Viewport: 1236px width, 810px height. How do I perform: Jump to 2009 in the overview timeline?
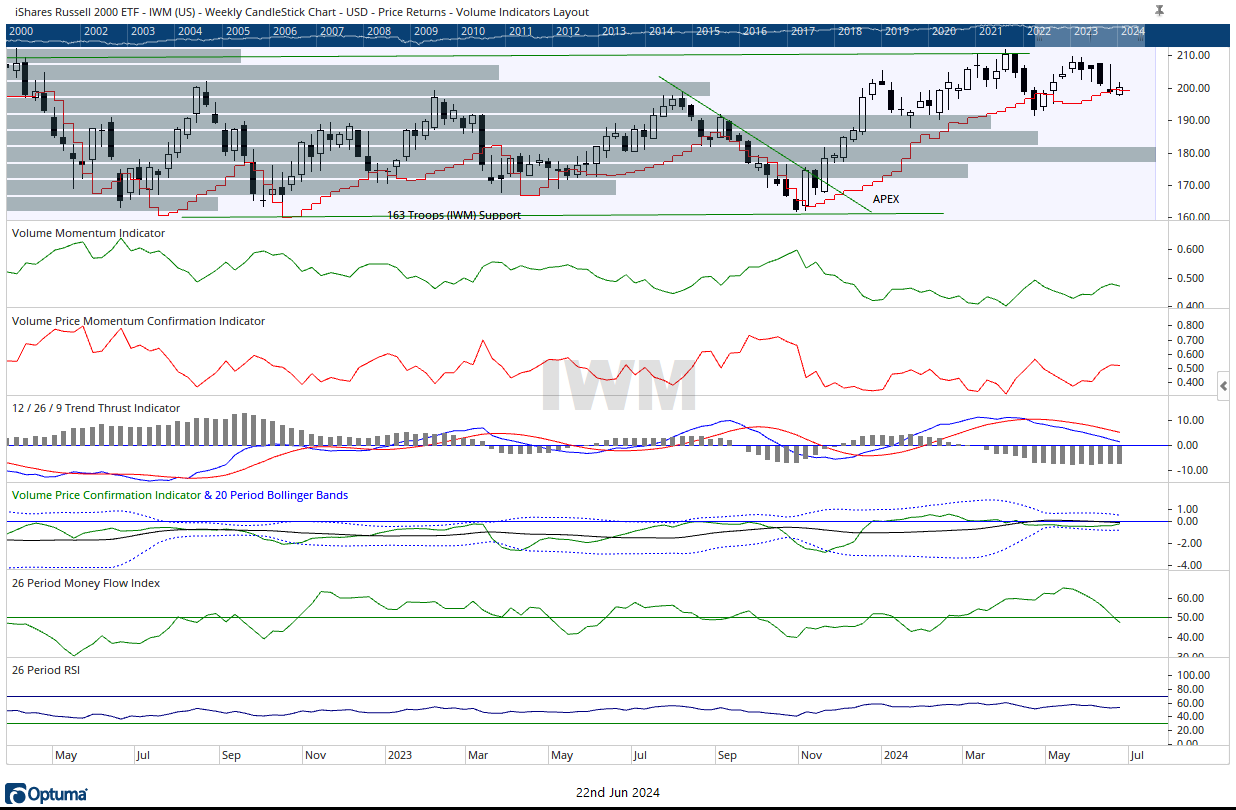pos(425,31)
